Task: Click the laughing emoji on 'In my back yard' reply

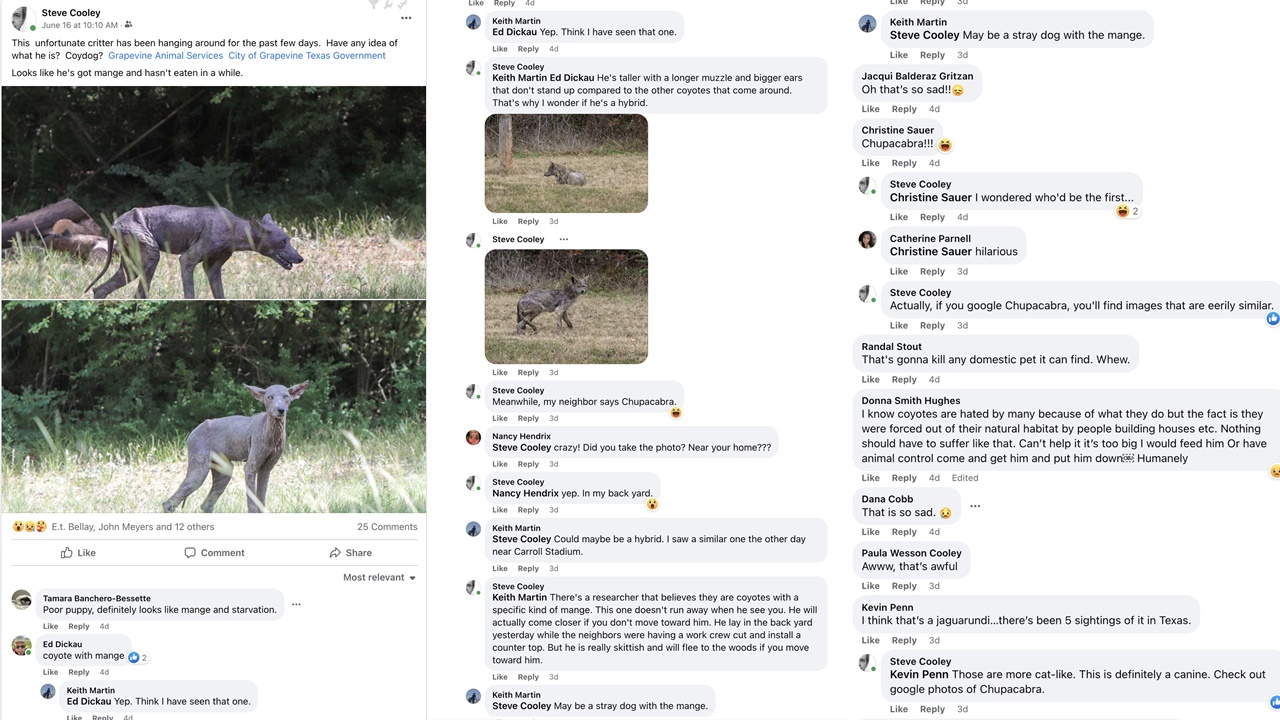Action: (652, 505)
